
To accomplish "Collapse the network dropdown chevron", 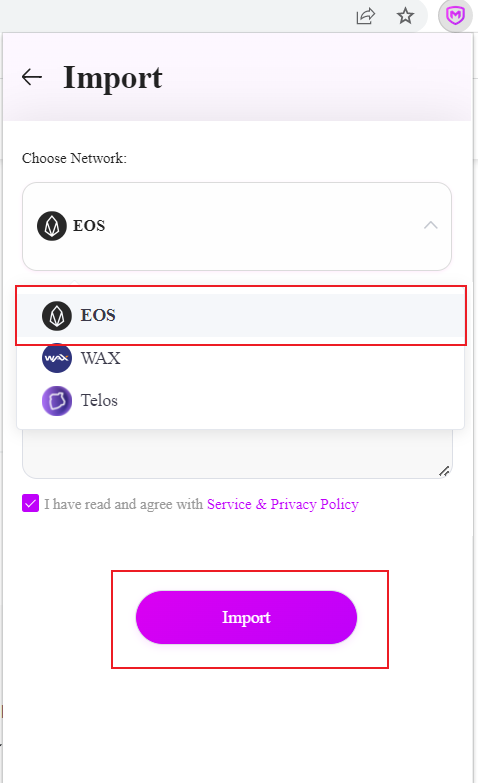I will 431,225.
